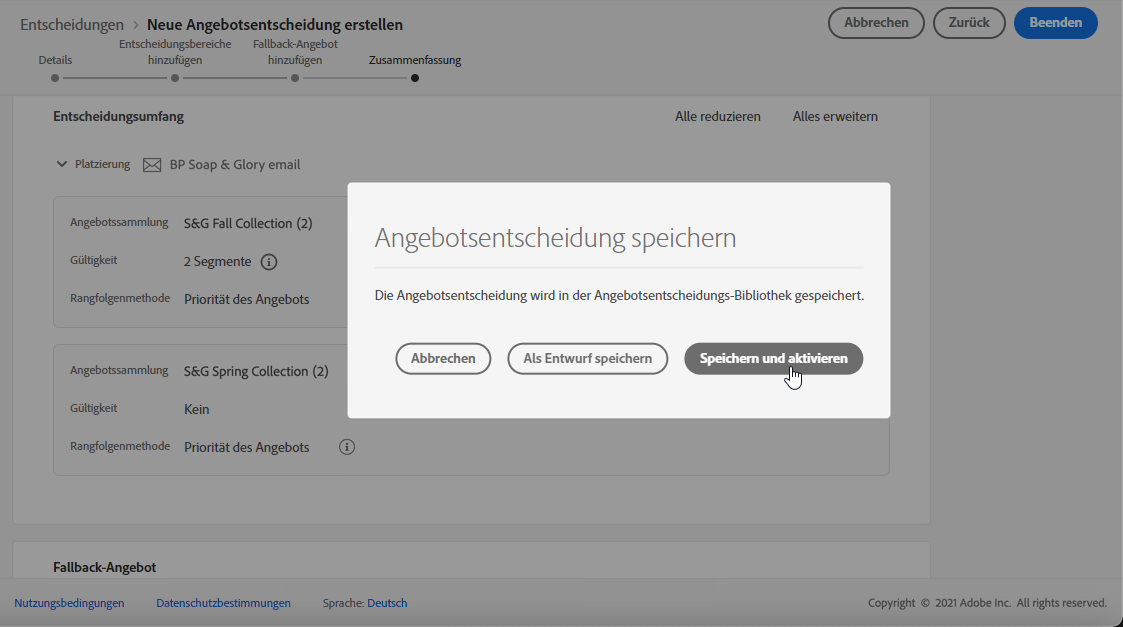
Task: Click S&G Spring Collection (2) text
Action: coord(256,371)
